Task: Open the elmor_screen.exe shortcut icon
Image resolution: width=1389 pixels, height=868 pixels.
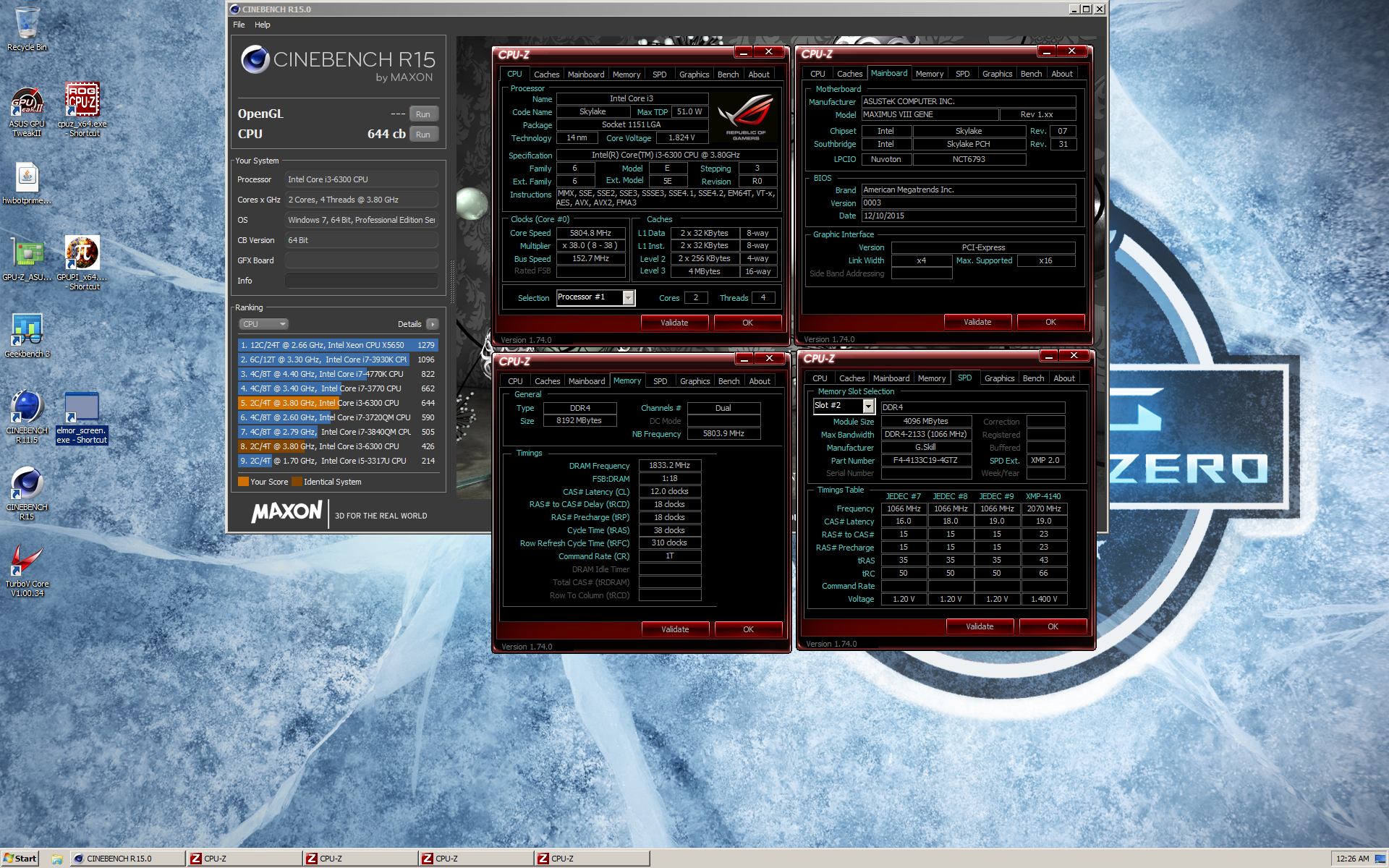Action: (82, 418)
